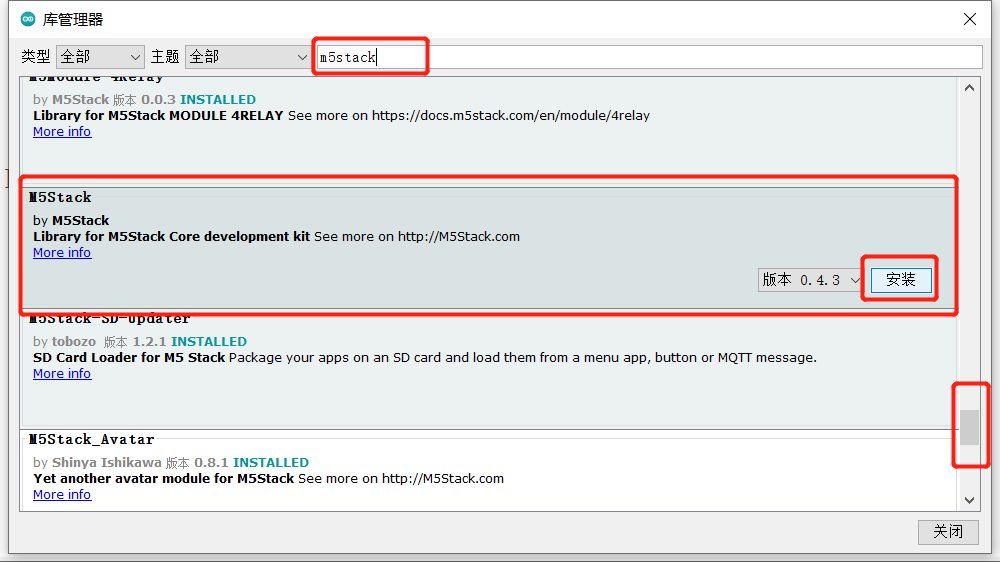
Task: Click the vertical scrollbar thumb
Action: coord(969,427)
